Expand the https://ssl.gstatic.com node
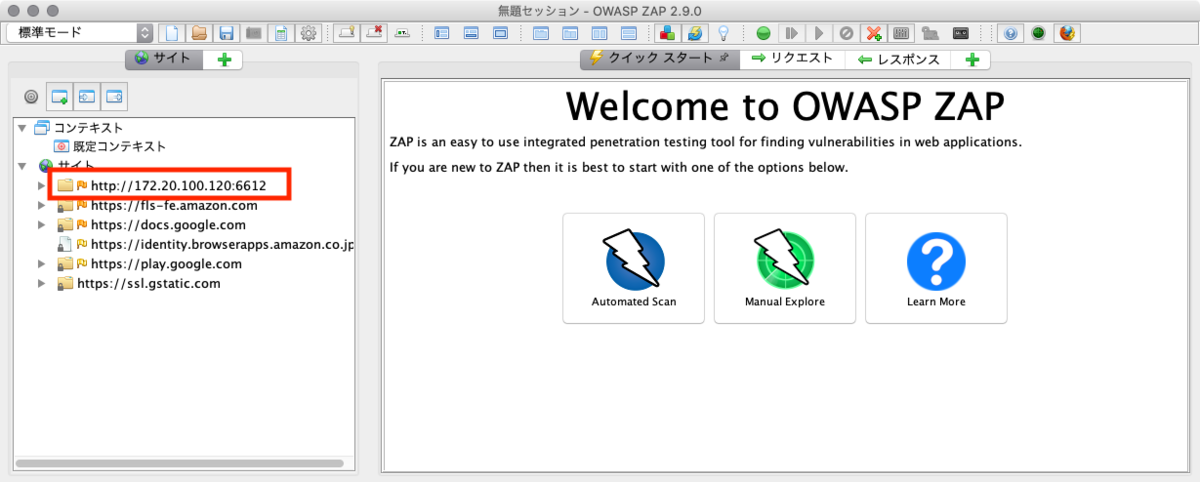 point(42,283)
